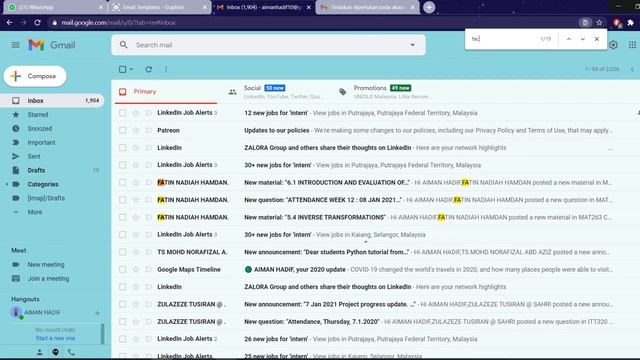Mark importance marker on Google Maps Timeline email
The width and height of the screenshot is (640, 360).
click(x=149, y=269)
